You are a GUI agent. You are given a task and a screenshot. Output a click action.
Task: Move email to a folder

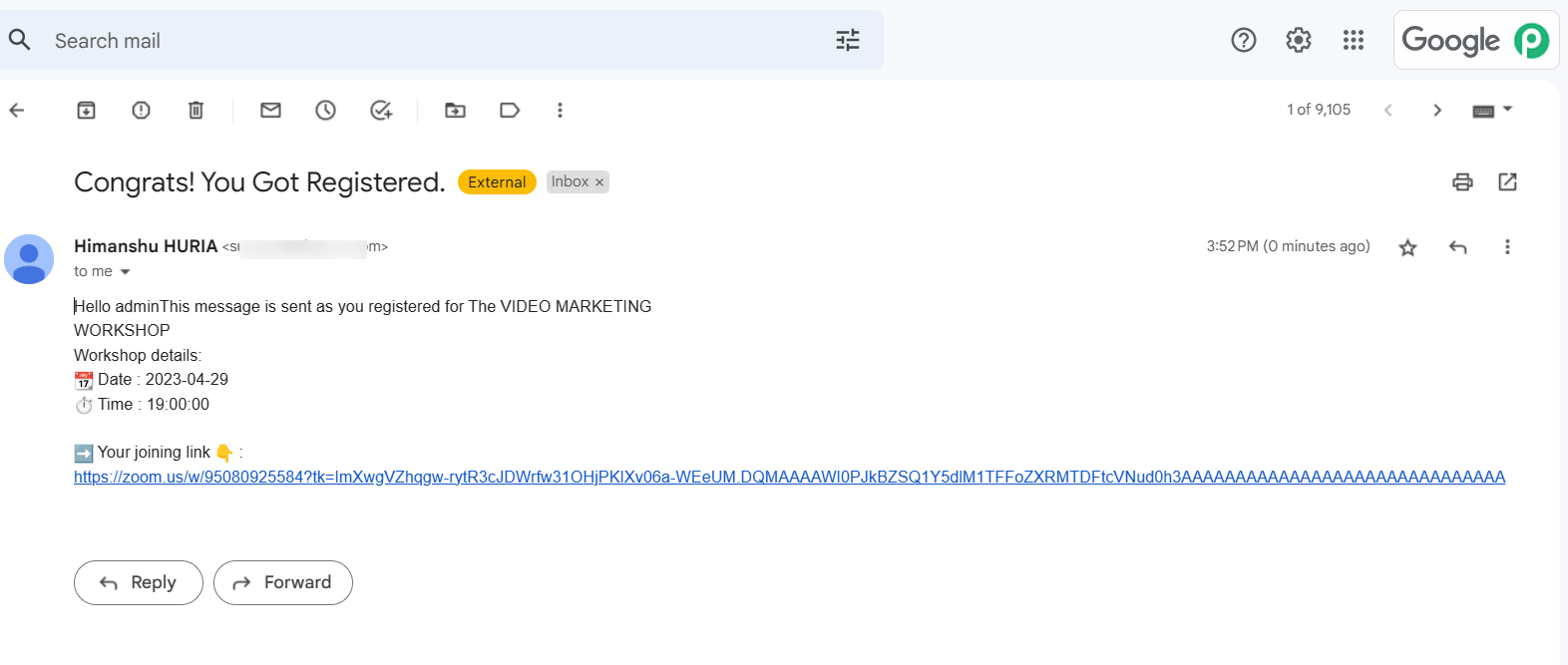coord(456,110)
